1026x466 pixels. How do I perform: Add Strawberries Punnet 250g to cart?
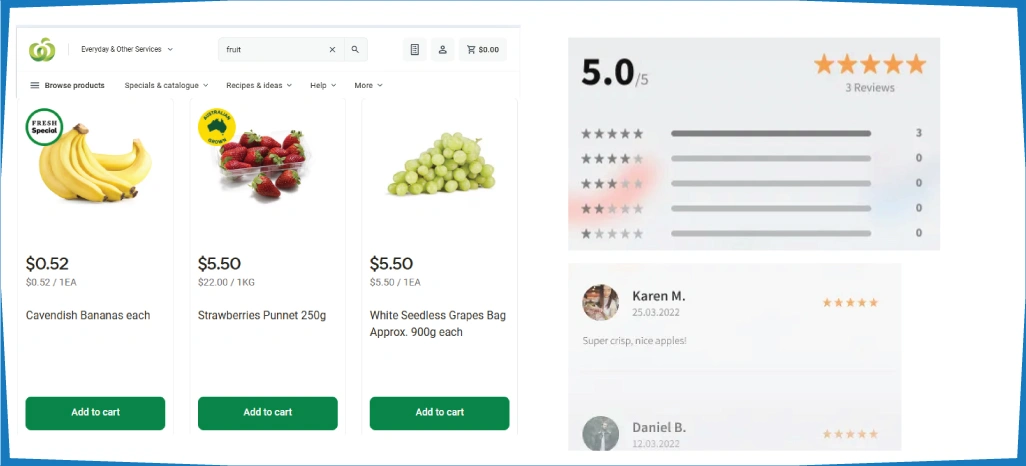[x=268, y=413]
